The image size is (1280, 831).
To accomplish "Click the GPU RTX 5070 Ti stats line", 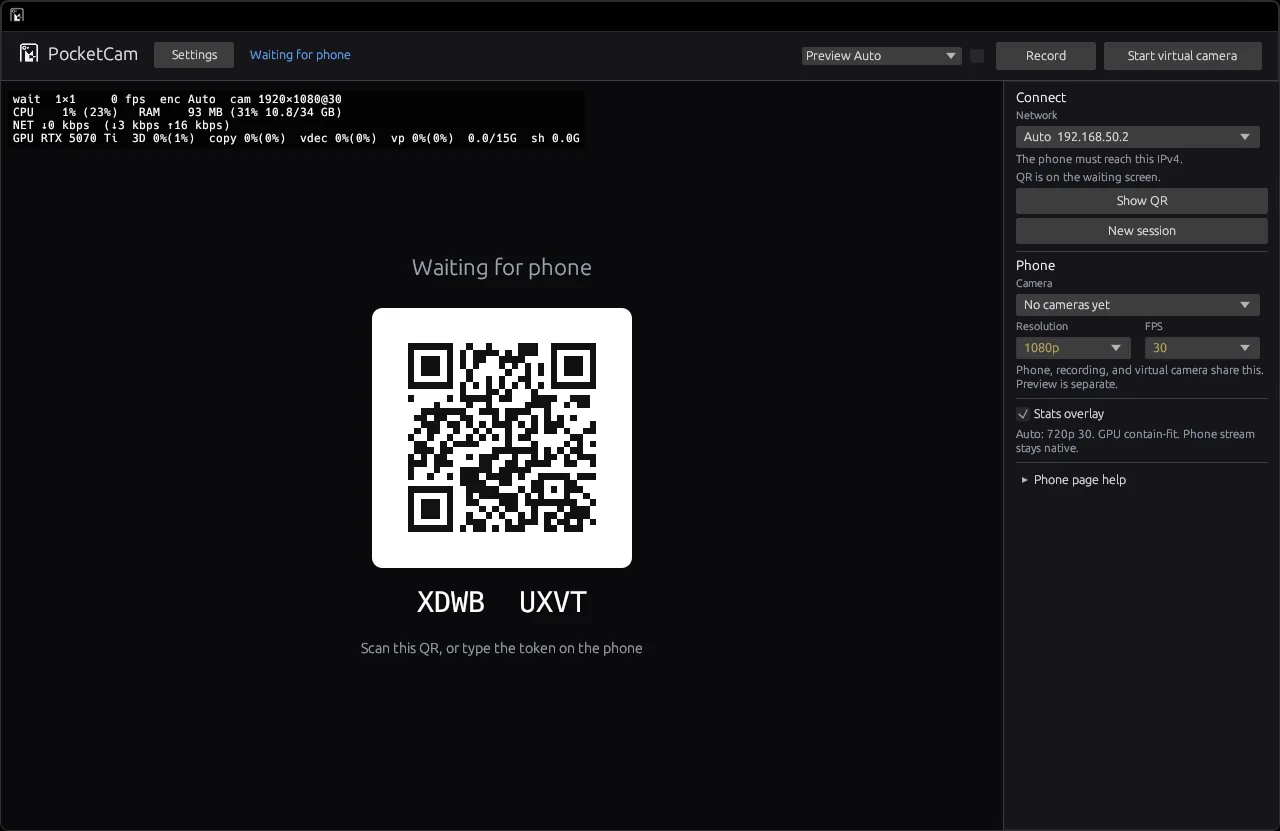I will [296, 138].
